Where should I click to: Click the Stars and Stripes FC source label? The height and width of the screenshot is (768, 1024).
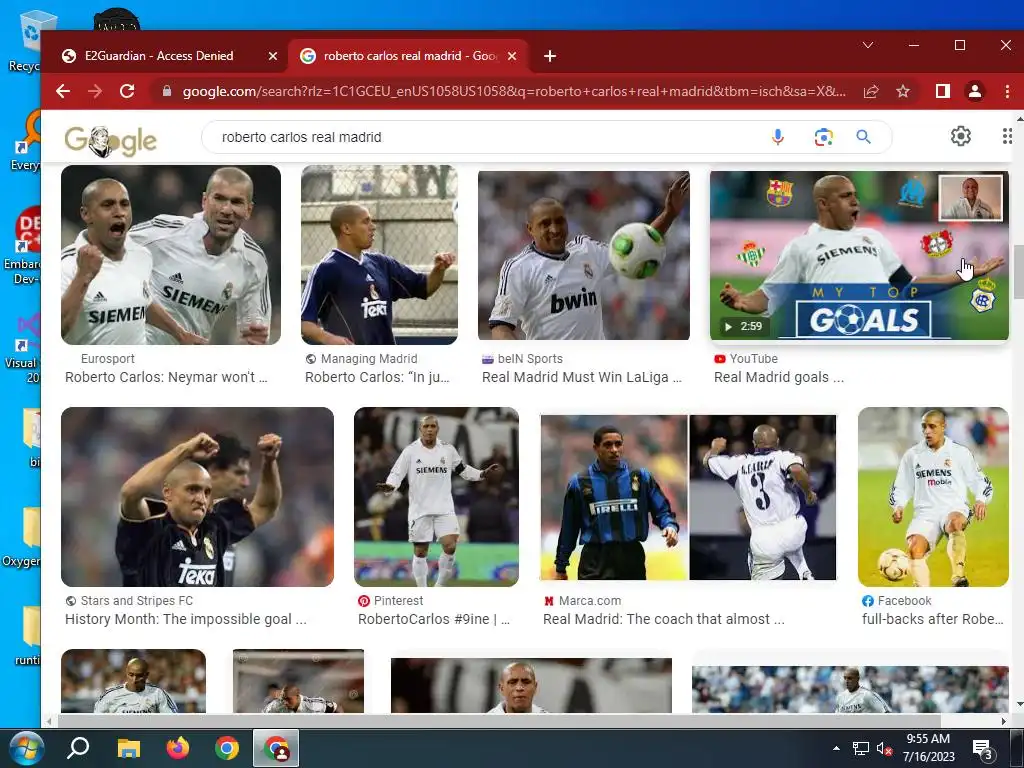tap(136, 601)
